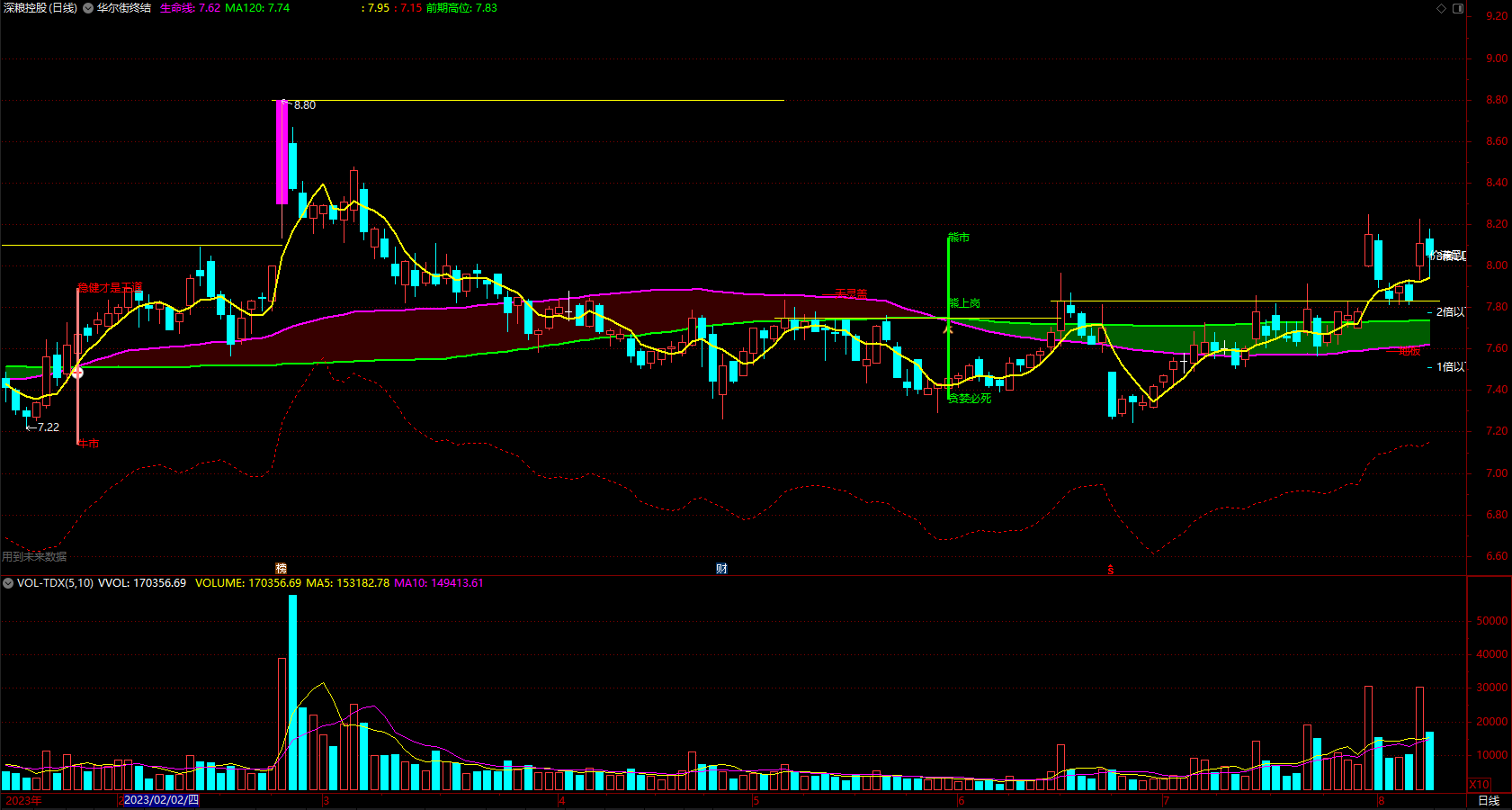Viewport: 1512px width, 810px height.
Task: Click the 前期高位: 7.83 indicator value
Action: (x=461, y=8)
